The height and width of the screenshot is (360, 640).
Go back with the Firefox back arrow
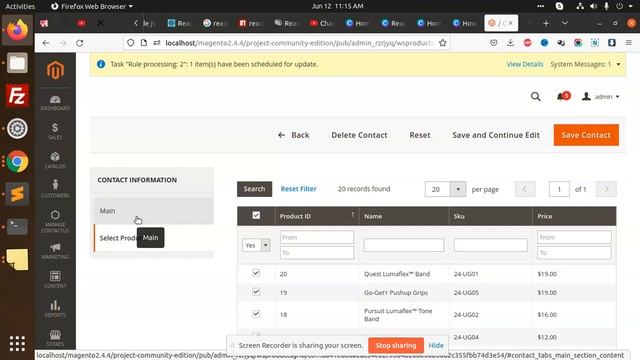pyautogui.click(x=46, y=43)
